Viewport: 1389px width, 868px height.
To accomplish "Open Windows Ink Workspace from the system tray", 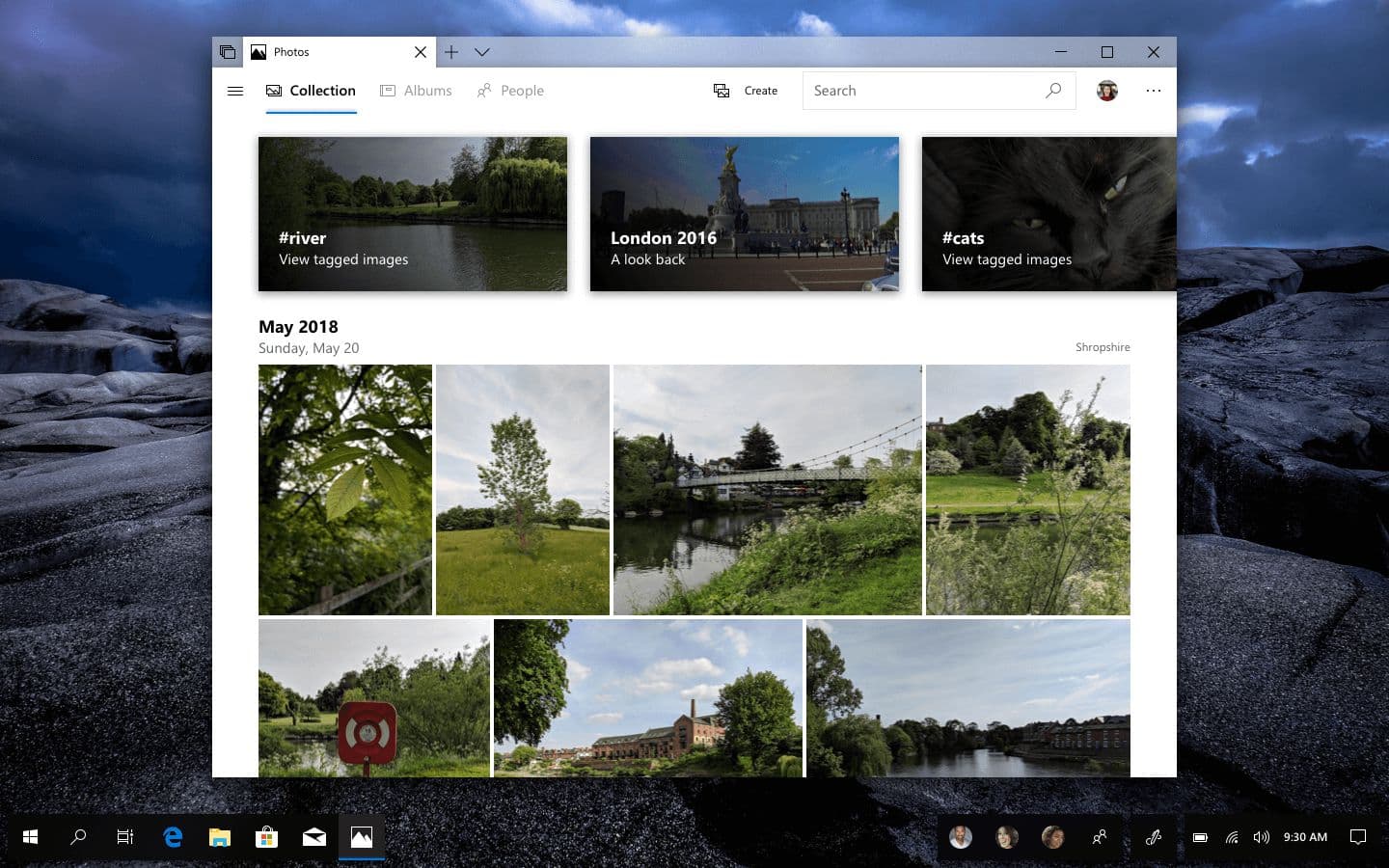I will click(x=1154, y=837).
